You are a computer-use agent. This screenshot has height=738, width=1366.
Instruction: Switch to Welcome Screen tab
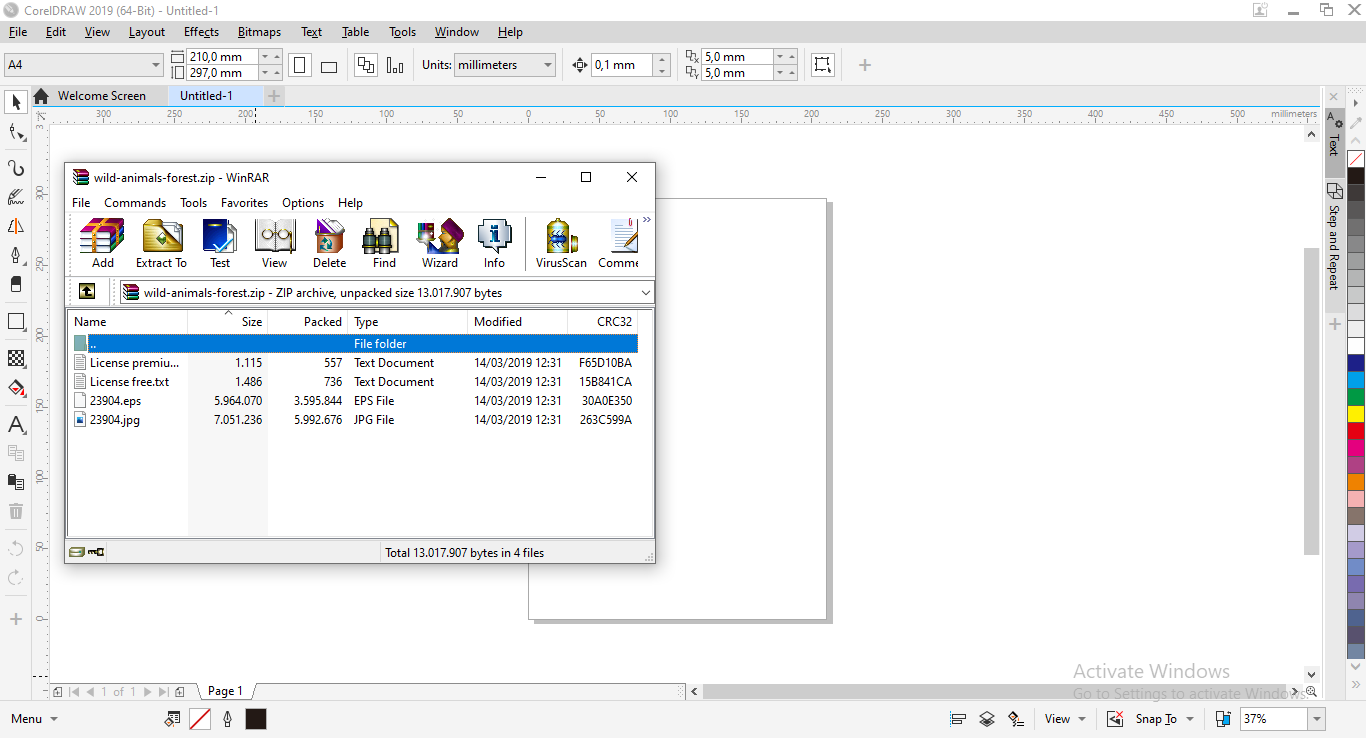click(x=101, y=96)
